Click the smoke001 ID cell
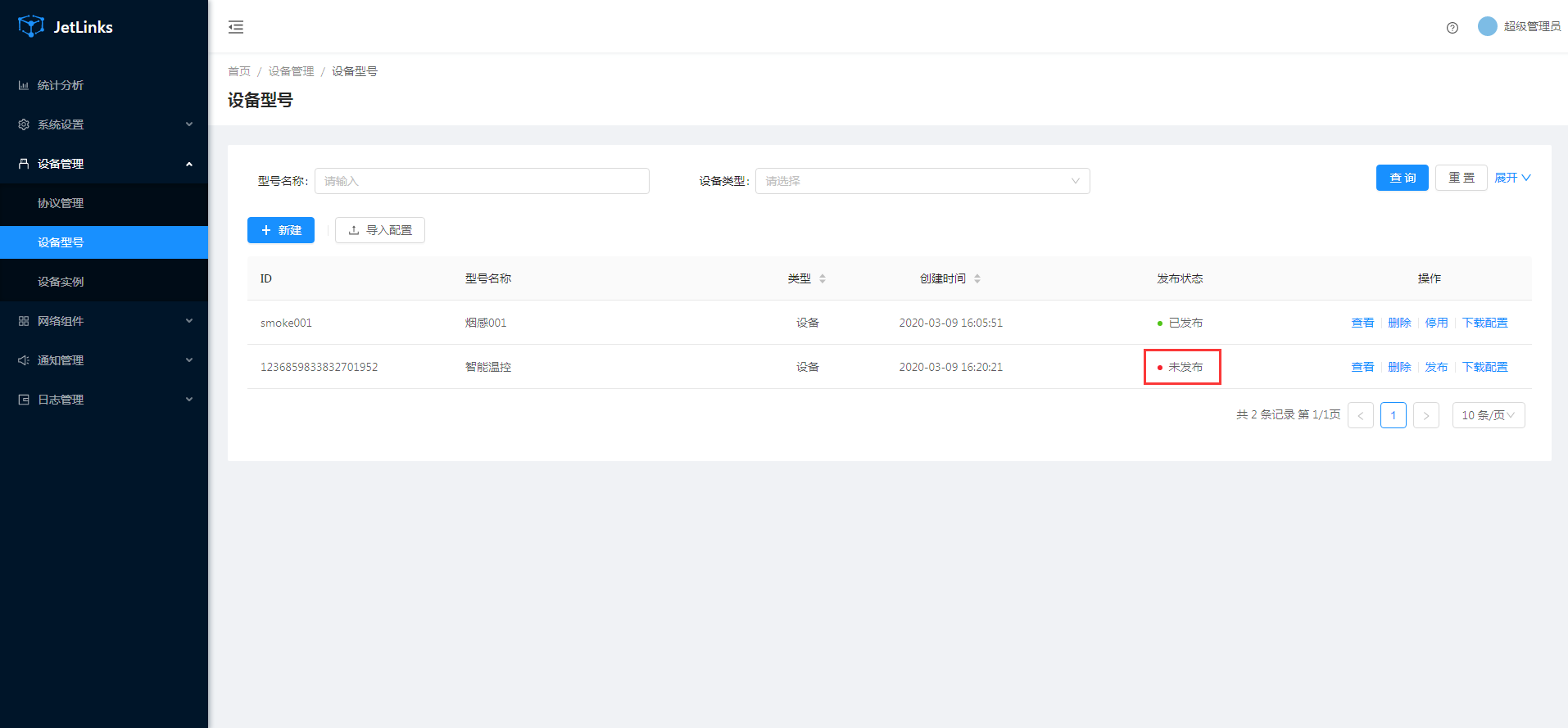This screenshot has width=1568, height=728. click(x=286, y=323)
